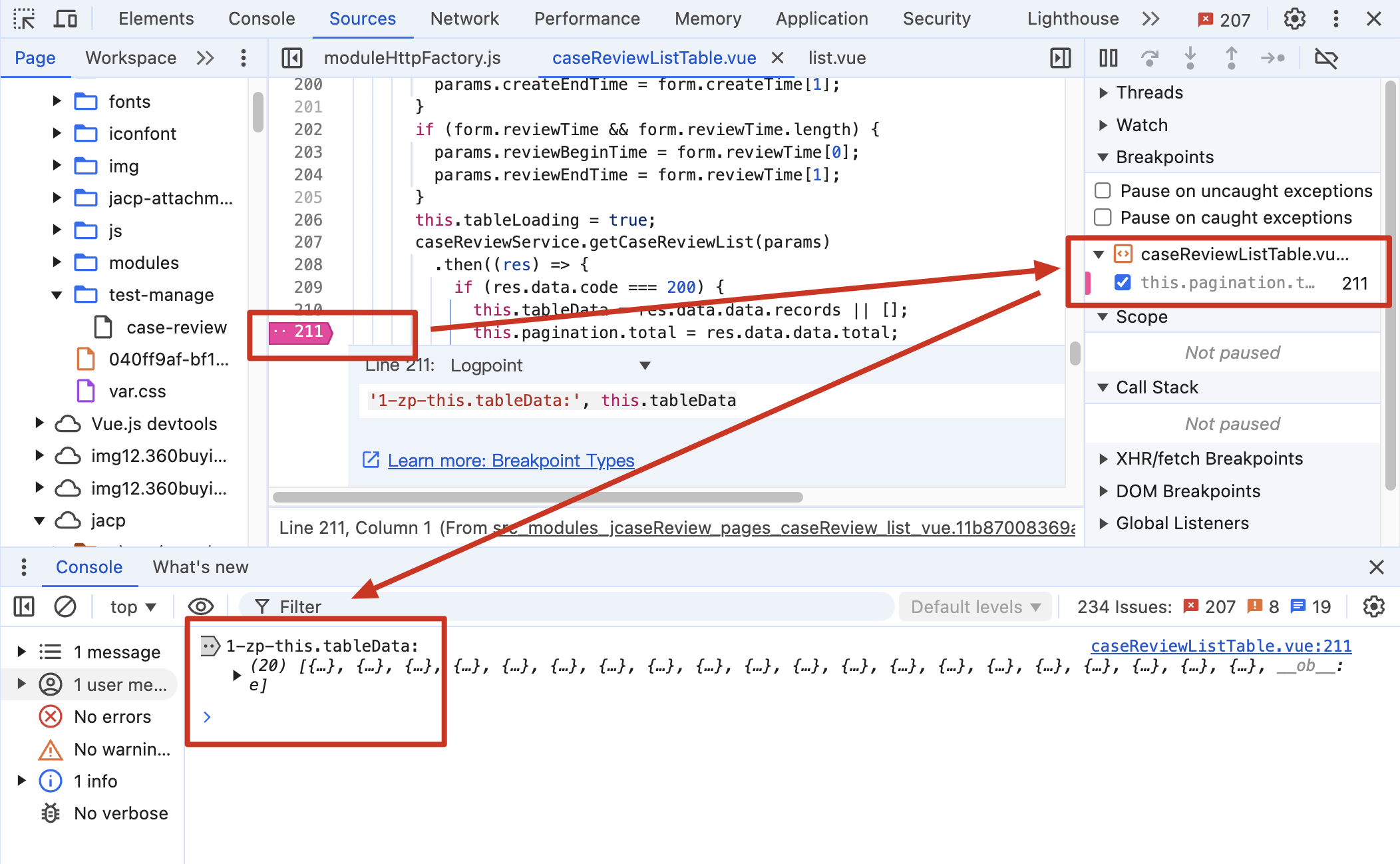This screenshot has height=864, width=1400.
Task: Click the step over function icon
Action: click(x=1149, y=59)
